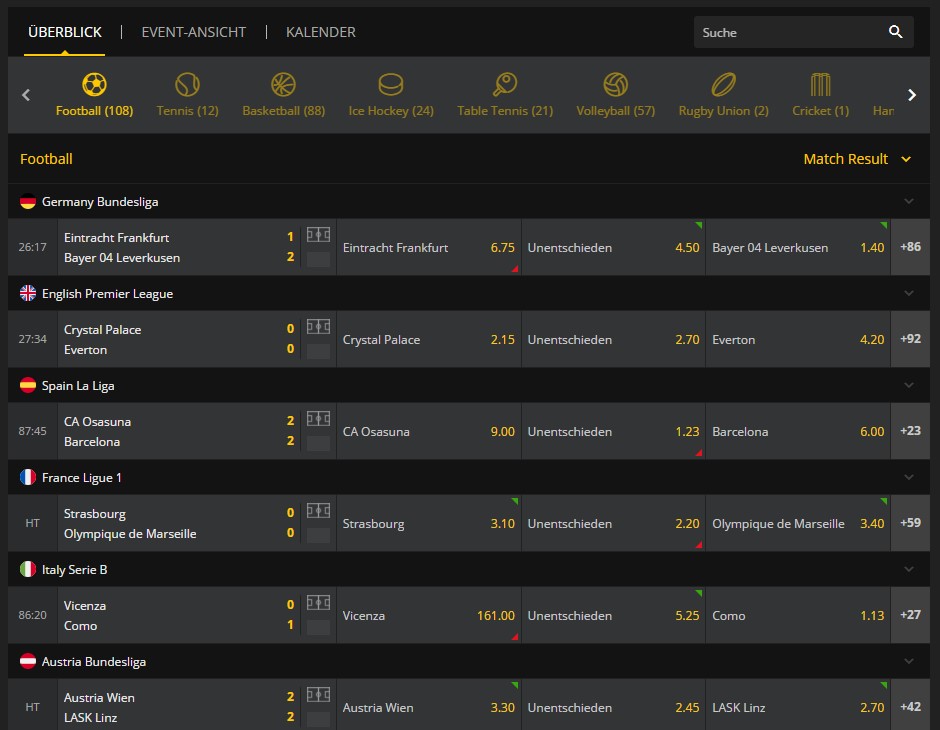Open pitch view for Vicenza match
Screen dimensions: 940x730
tap(318, 602)
